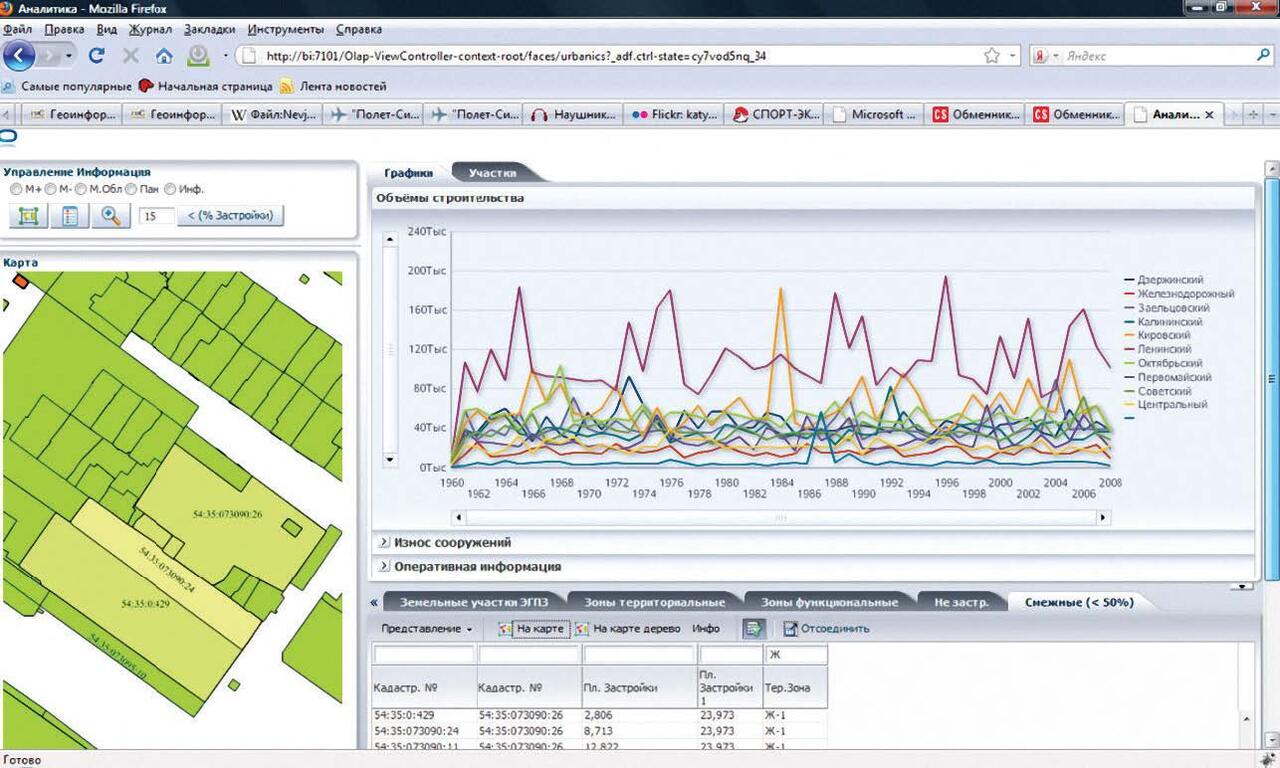The height and width of the screenshot is (768, 1280).
Task: Click the status bar icon at bottom right
Action: 1268,759
